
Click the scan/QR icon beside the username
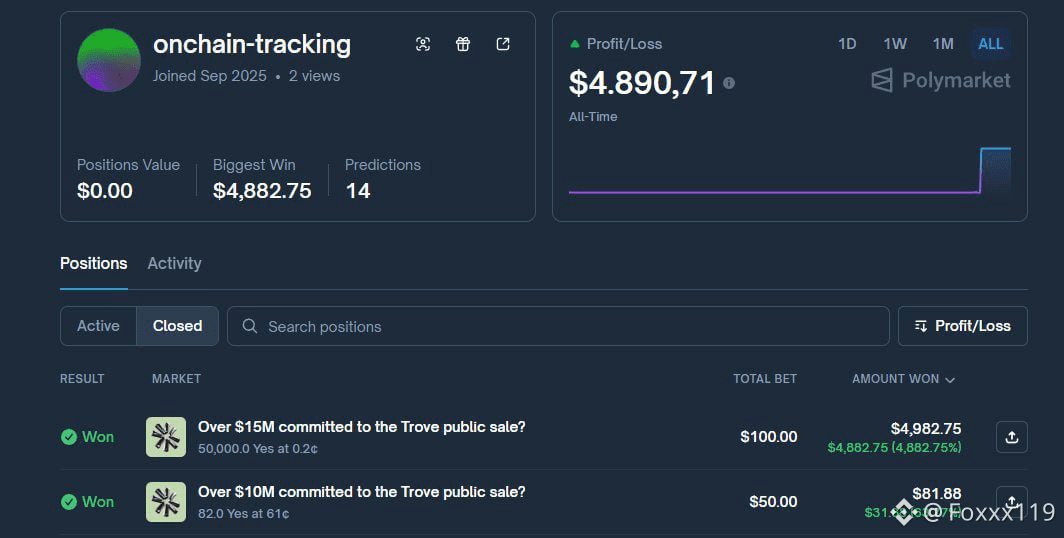tap(423, 44)
